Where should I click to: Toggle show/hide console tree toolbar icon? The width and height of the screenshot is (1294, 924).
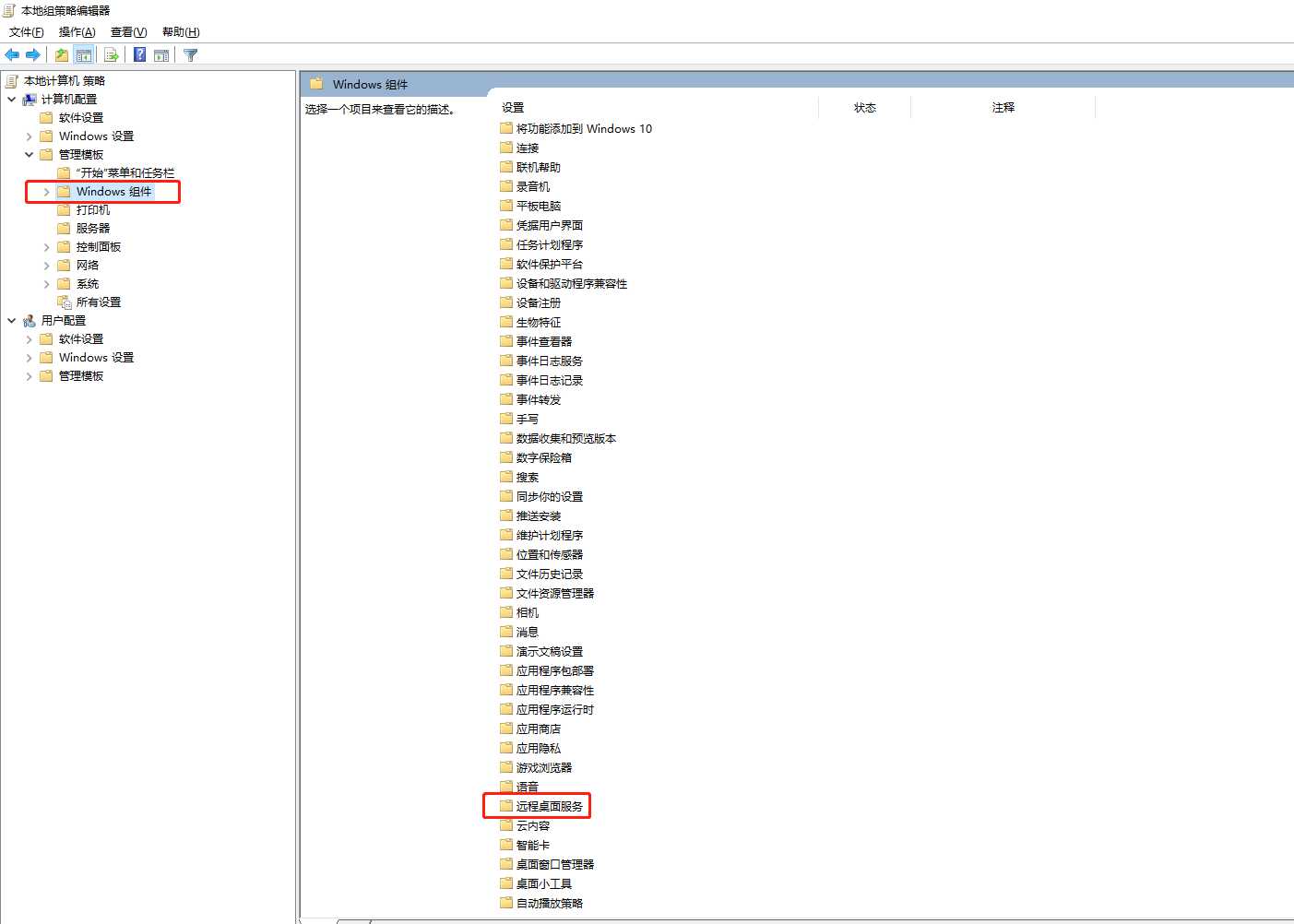[84, 55]
